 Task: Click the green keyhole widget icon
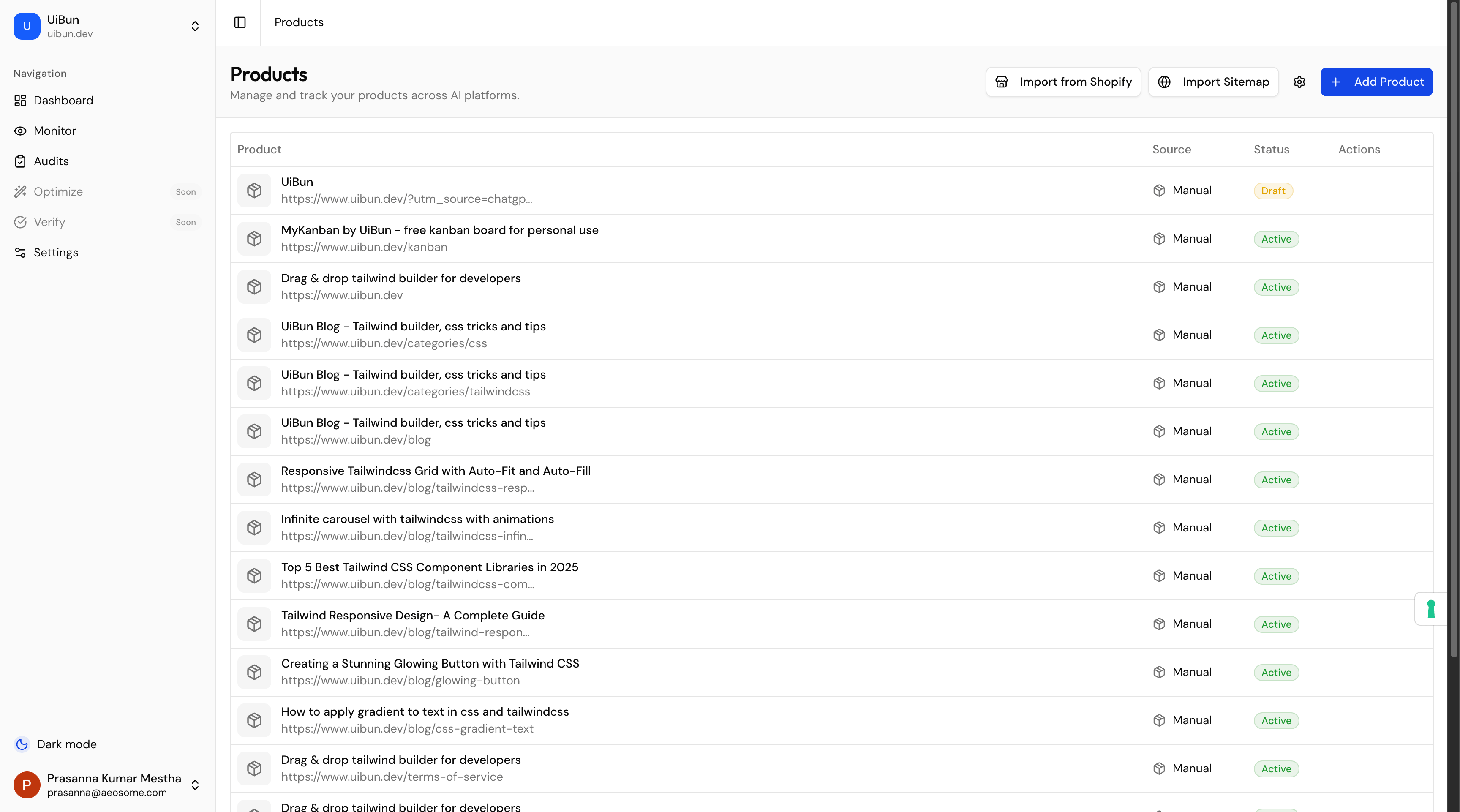1430,608
